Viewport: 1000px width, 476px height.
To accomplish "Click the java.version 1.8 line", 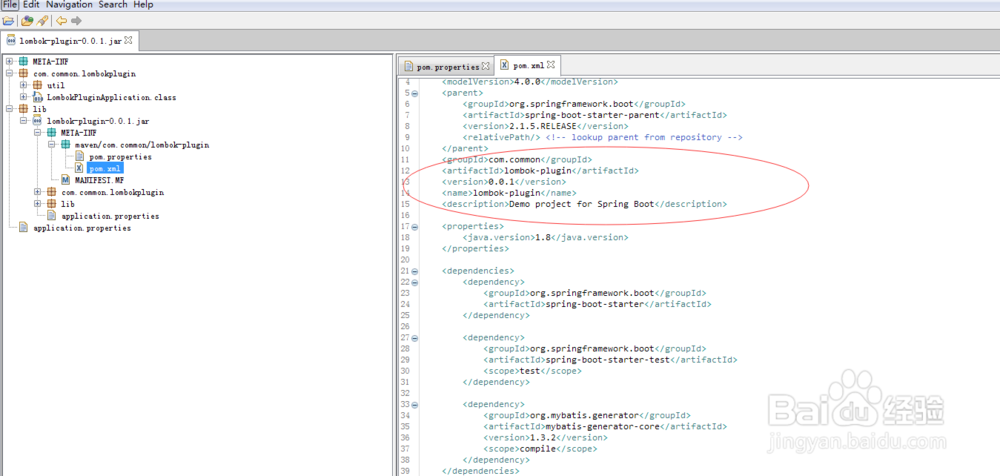I will pyautogui.click(x=545, y=237).
